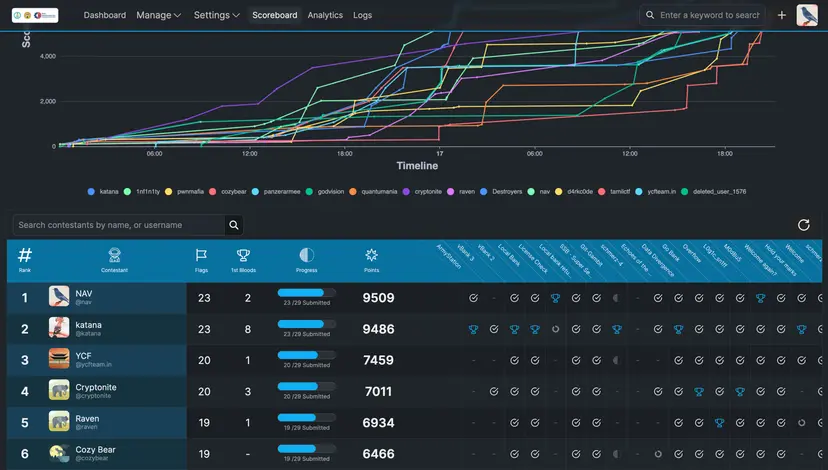Open the user profile avatar menu

click(807, 15)
